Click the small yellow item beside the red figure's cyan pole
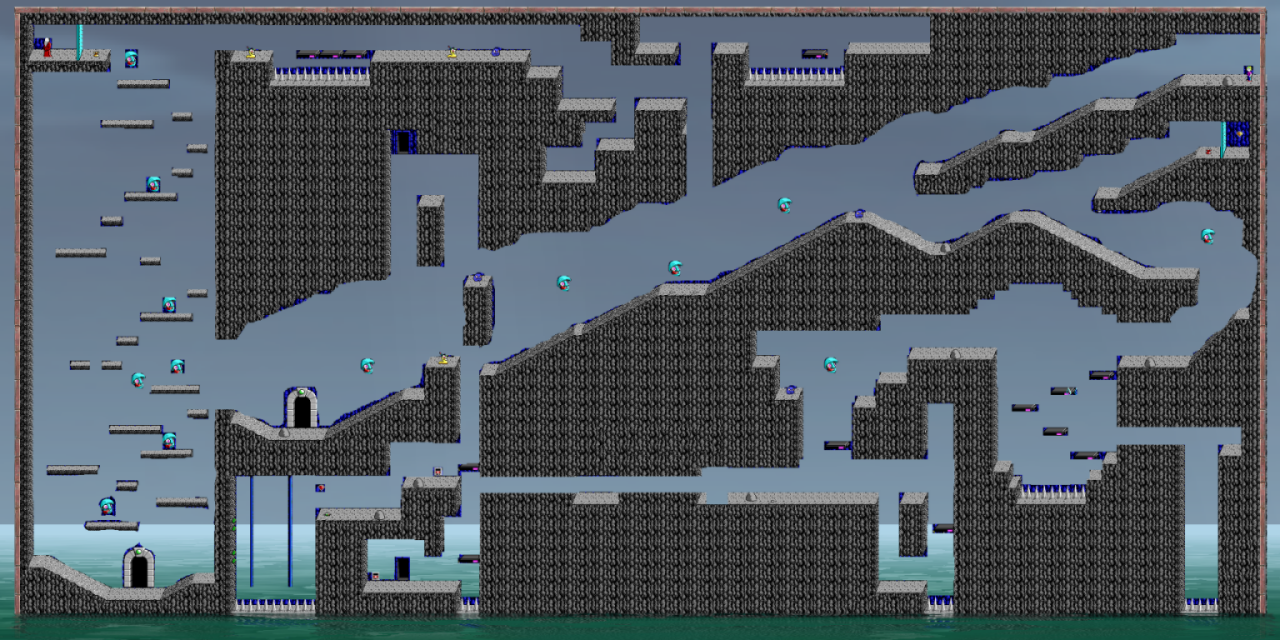The height and width of the screenshot is (640, 1280). point(97,54)
